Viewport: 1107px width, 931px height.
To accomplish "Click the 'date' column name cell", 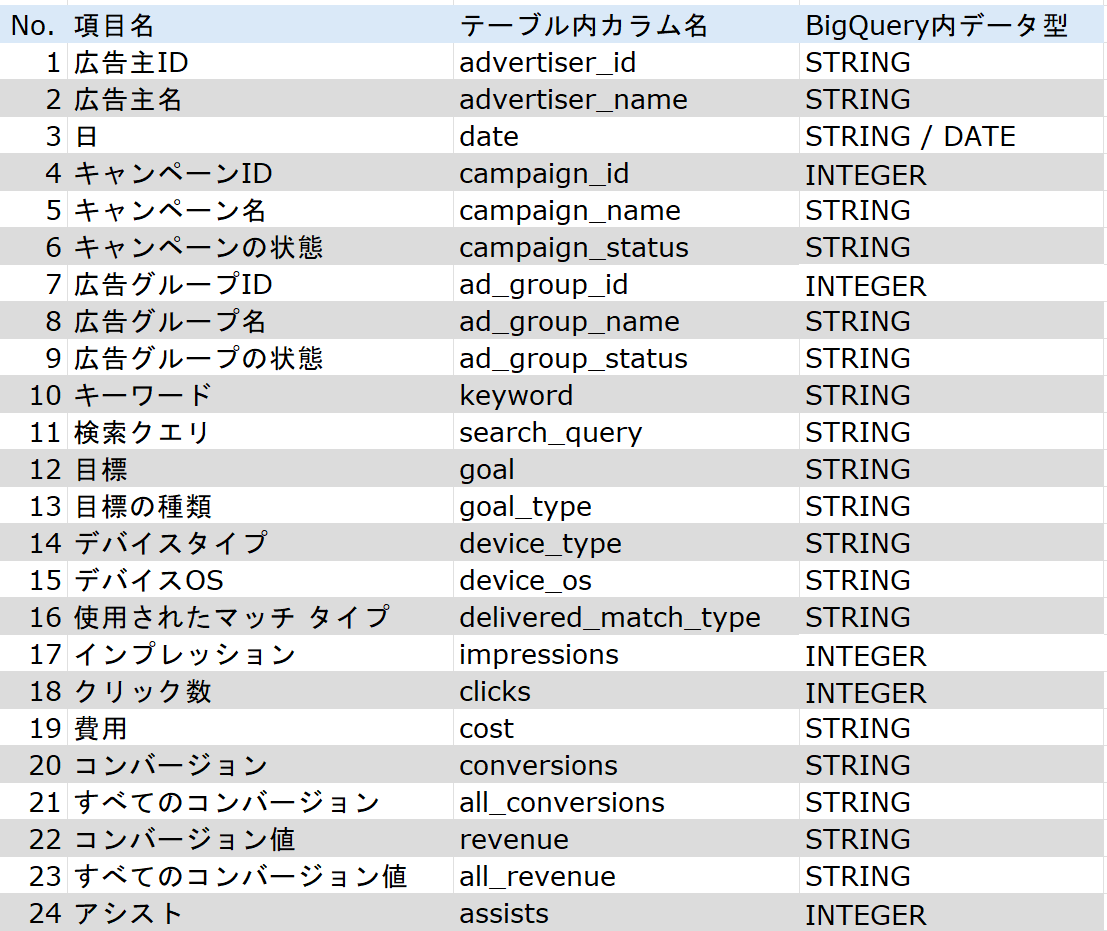I will tap(626, 136).
